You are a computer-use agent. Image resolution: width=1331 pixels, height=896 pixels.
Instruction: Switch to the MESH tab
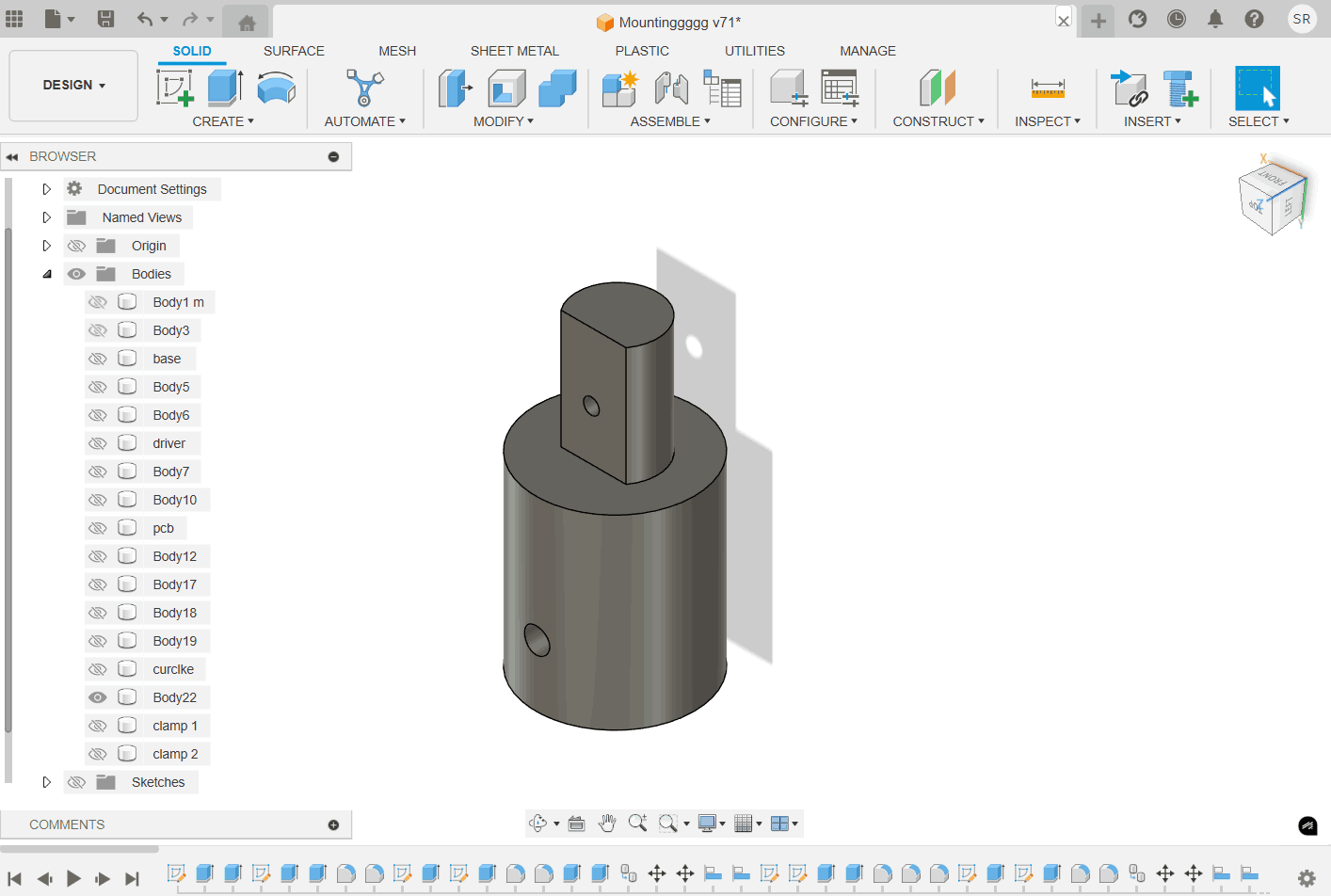click(x=397, y=51)
